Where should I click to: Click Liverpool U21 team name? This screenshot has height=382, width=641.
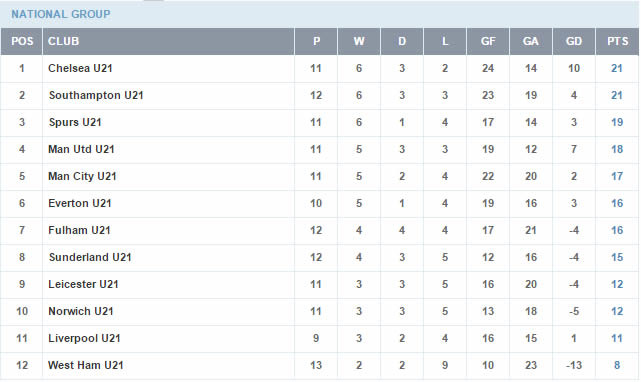[84, 338]
